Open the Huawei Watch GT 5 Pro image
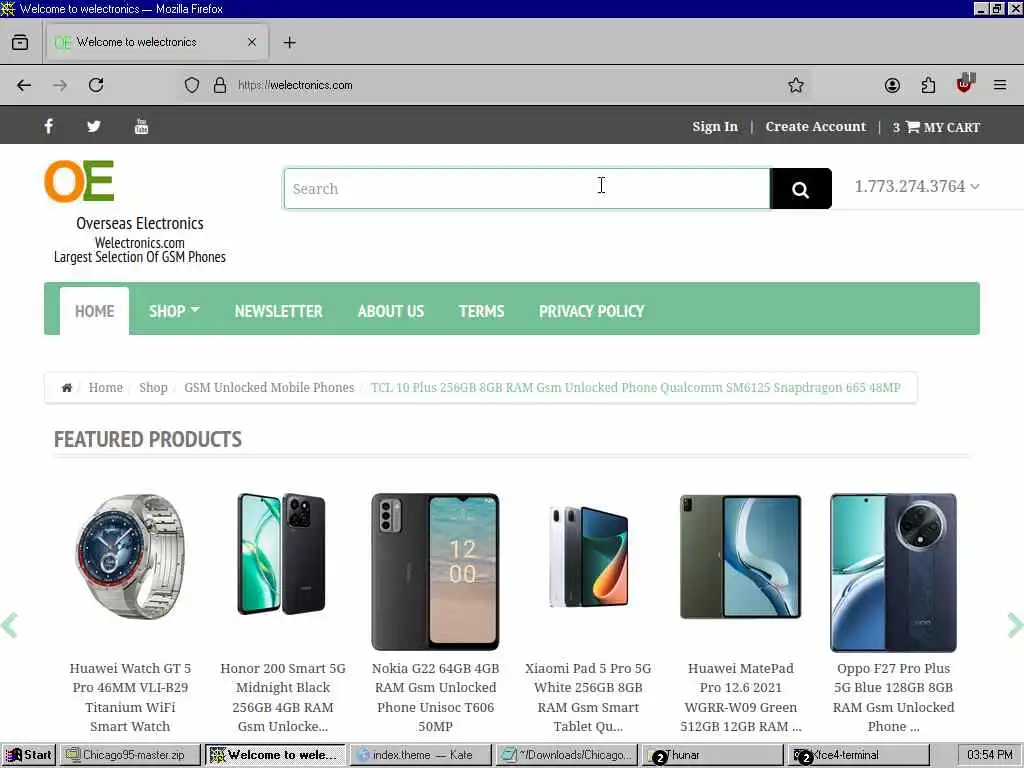The height and width of the screenshot is (768, 1024). 130,556
